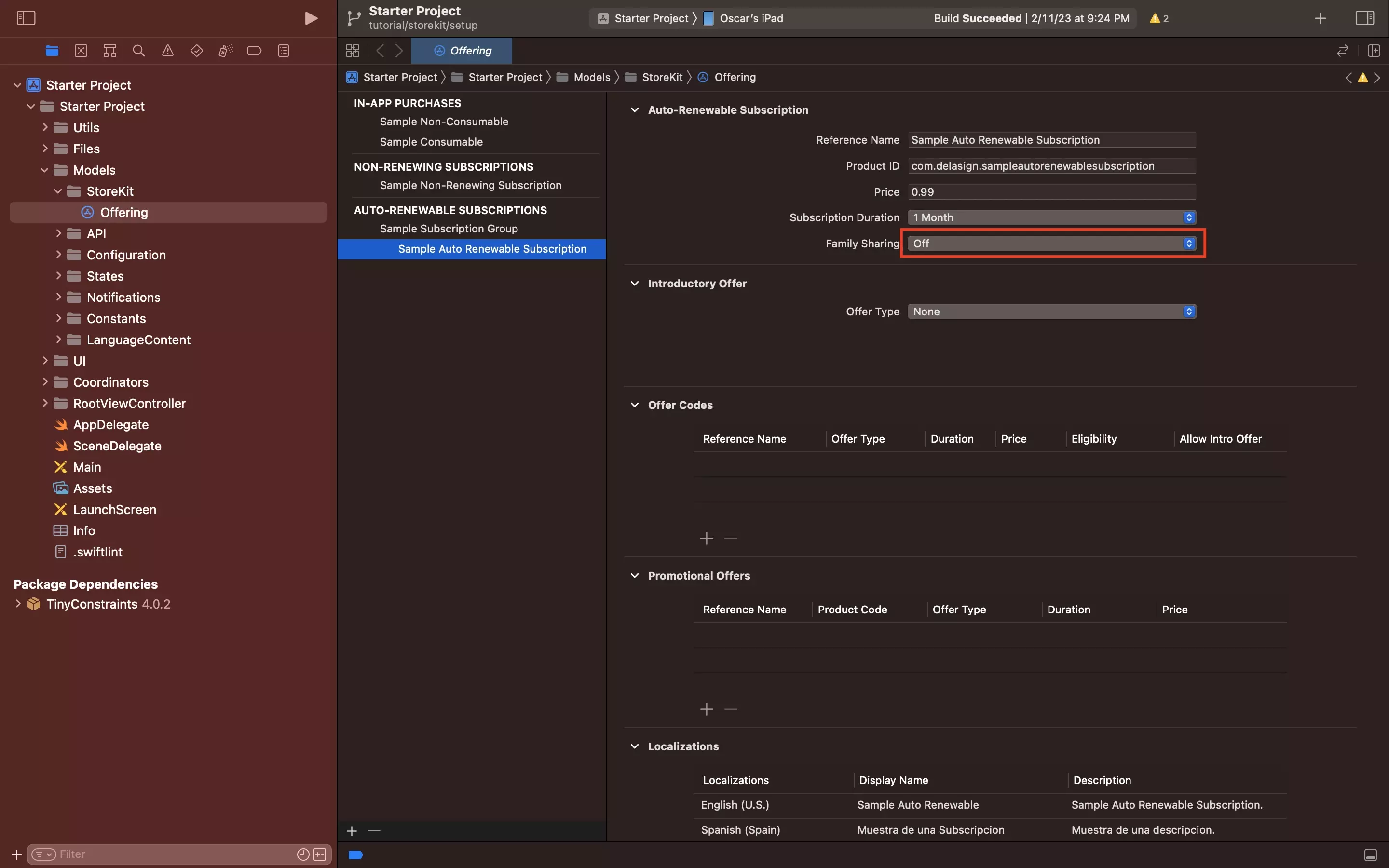
Task: Select Sample Consumable product
Action: (431, 142)
